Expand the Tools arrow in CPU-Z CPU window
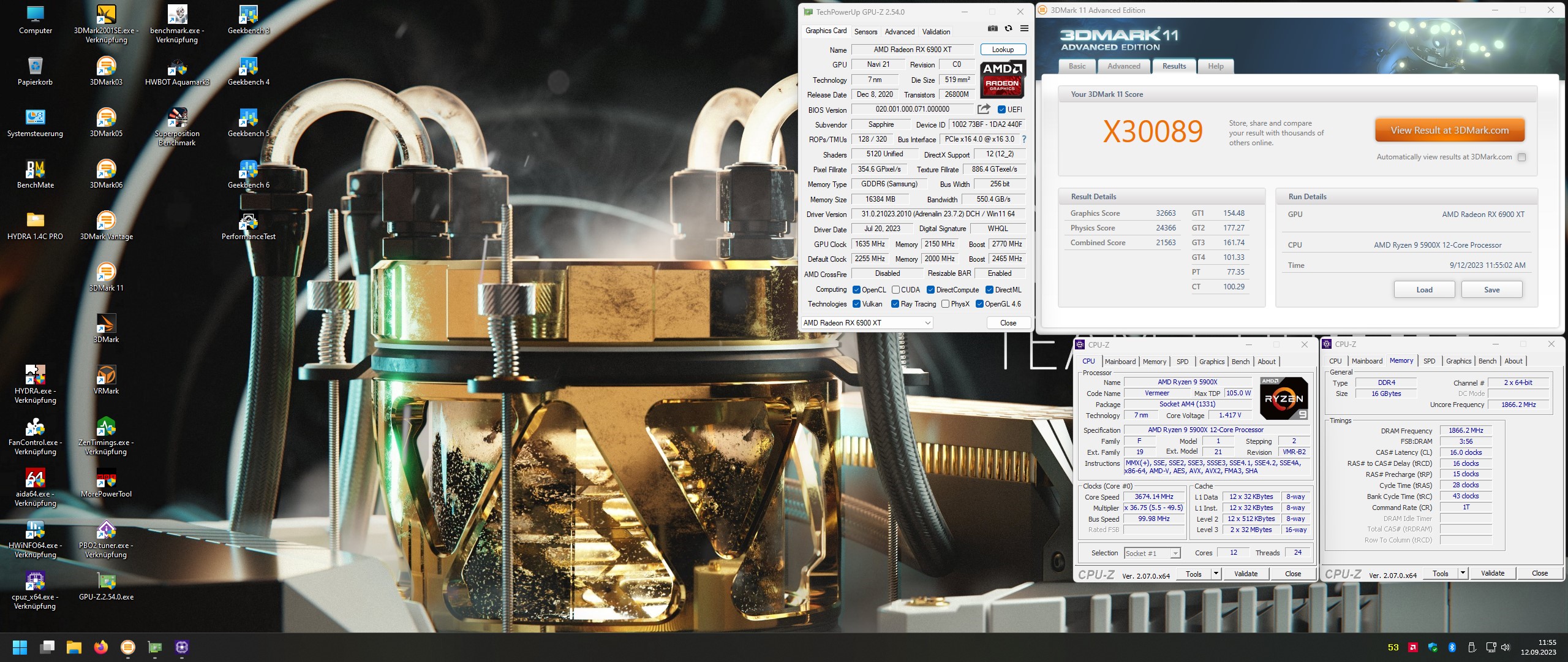 pyautogui.click(x=1216, y=574)
